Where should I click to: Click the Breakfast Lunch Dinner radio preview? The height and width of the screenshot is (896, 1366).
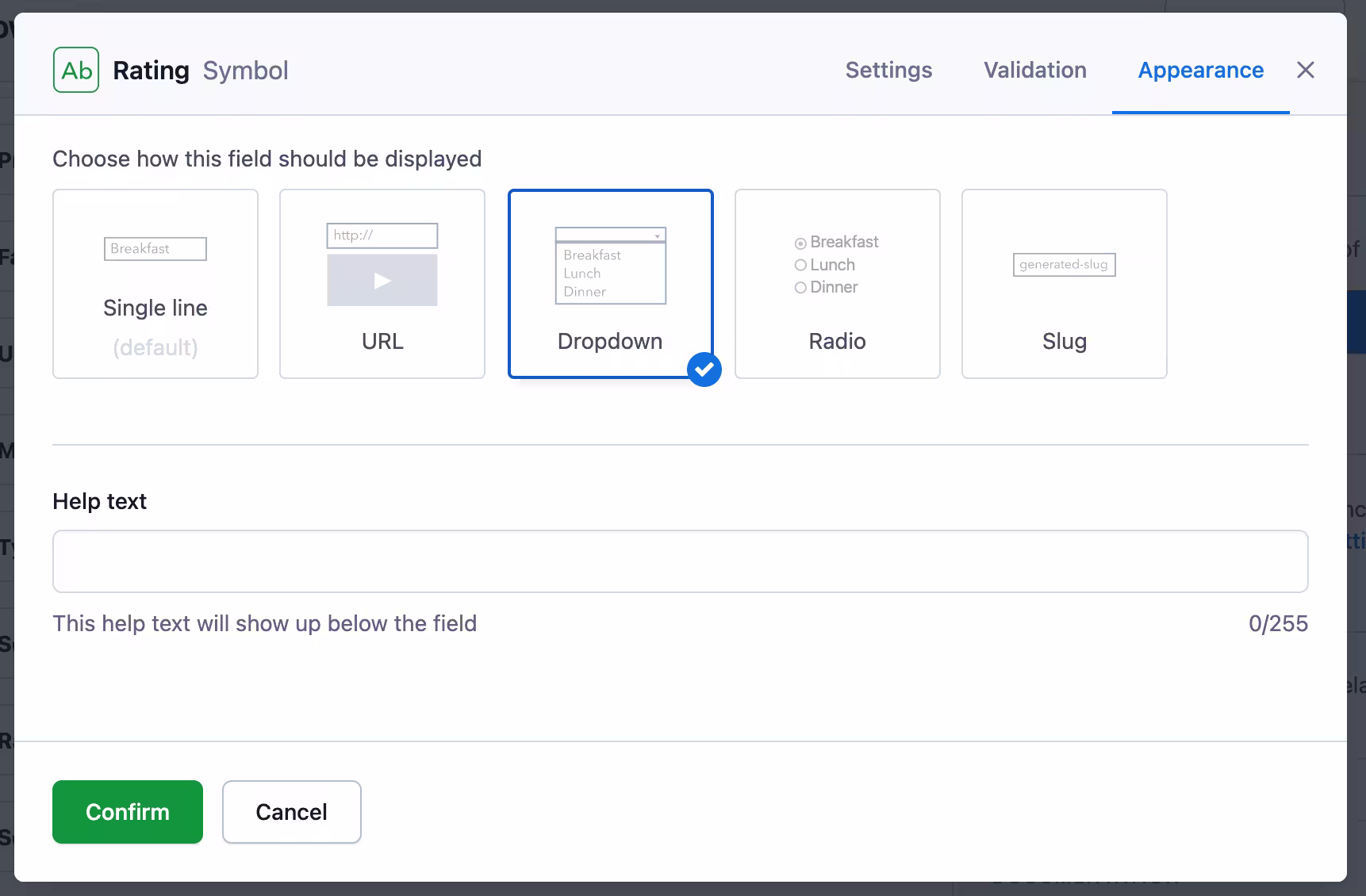[x=837, y=265]
